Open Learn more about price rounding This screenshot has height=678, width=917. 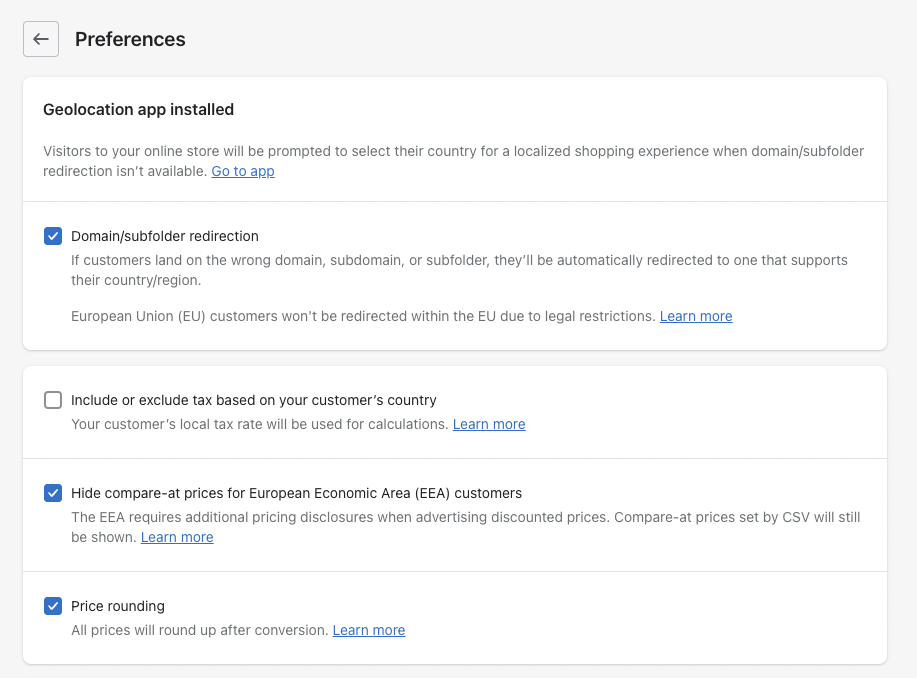click(x=368, y=630)
